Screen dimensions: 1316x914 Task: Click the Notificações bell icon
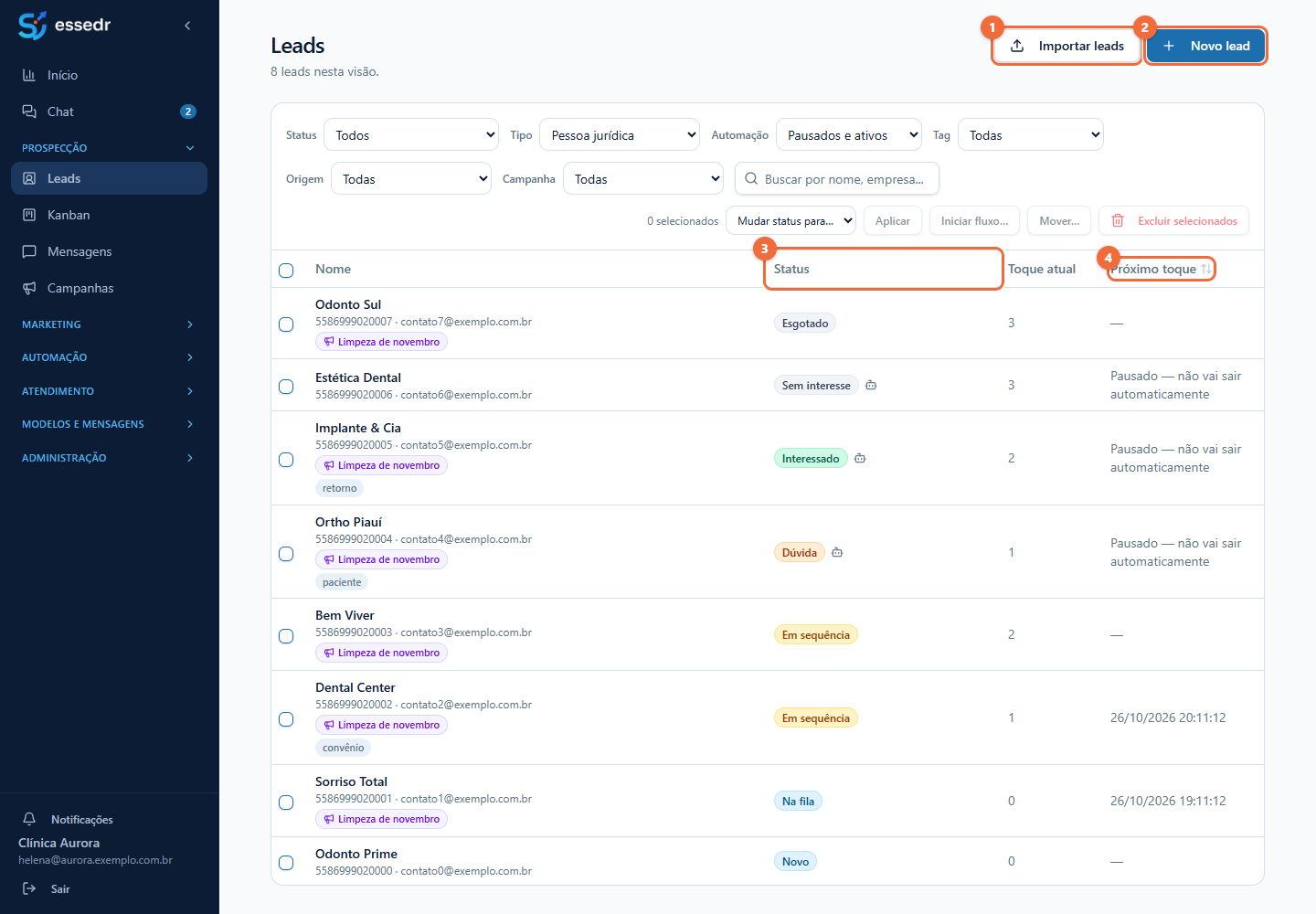pos(29,819)
